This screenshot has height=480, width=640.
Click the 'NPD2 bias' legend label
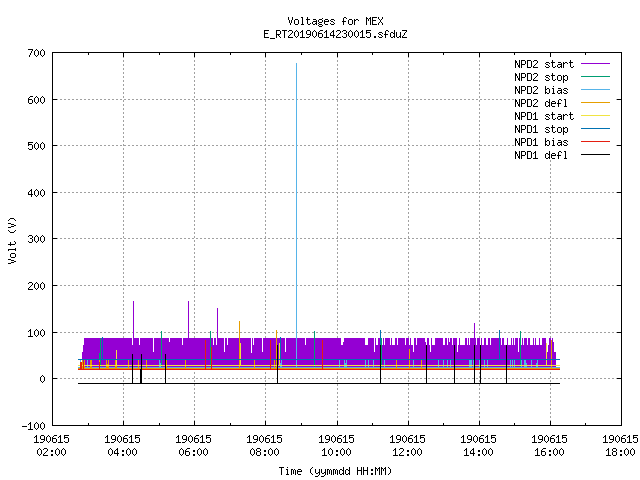pyautogui.click(x=541, y=90)
